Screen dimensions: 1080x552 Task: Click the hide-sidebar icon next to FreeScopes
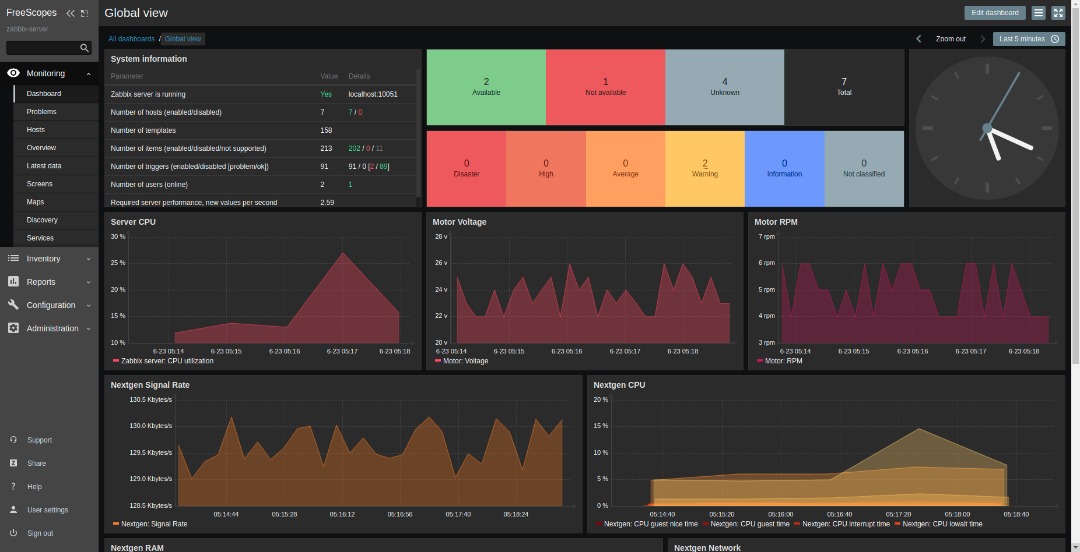tap(84, 13)
